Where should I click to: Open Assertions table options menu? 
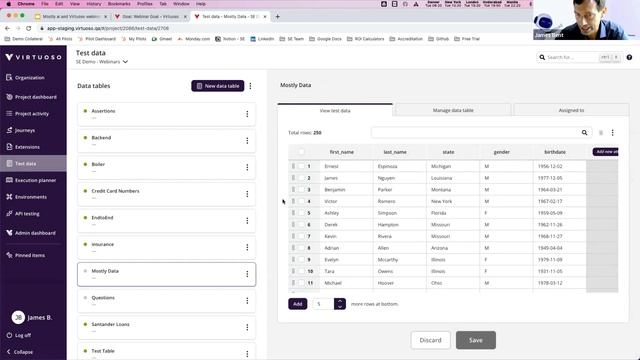tap(247, 114)
